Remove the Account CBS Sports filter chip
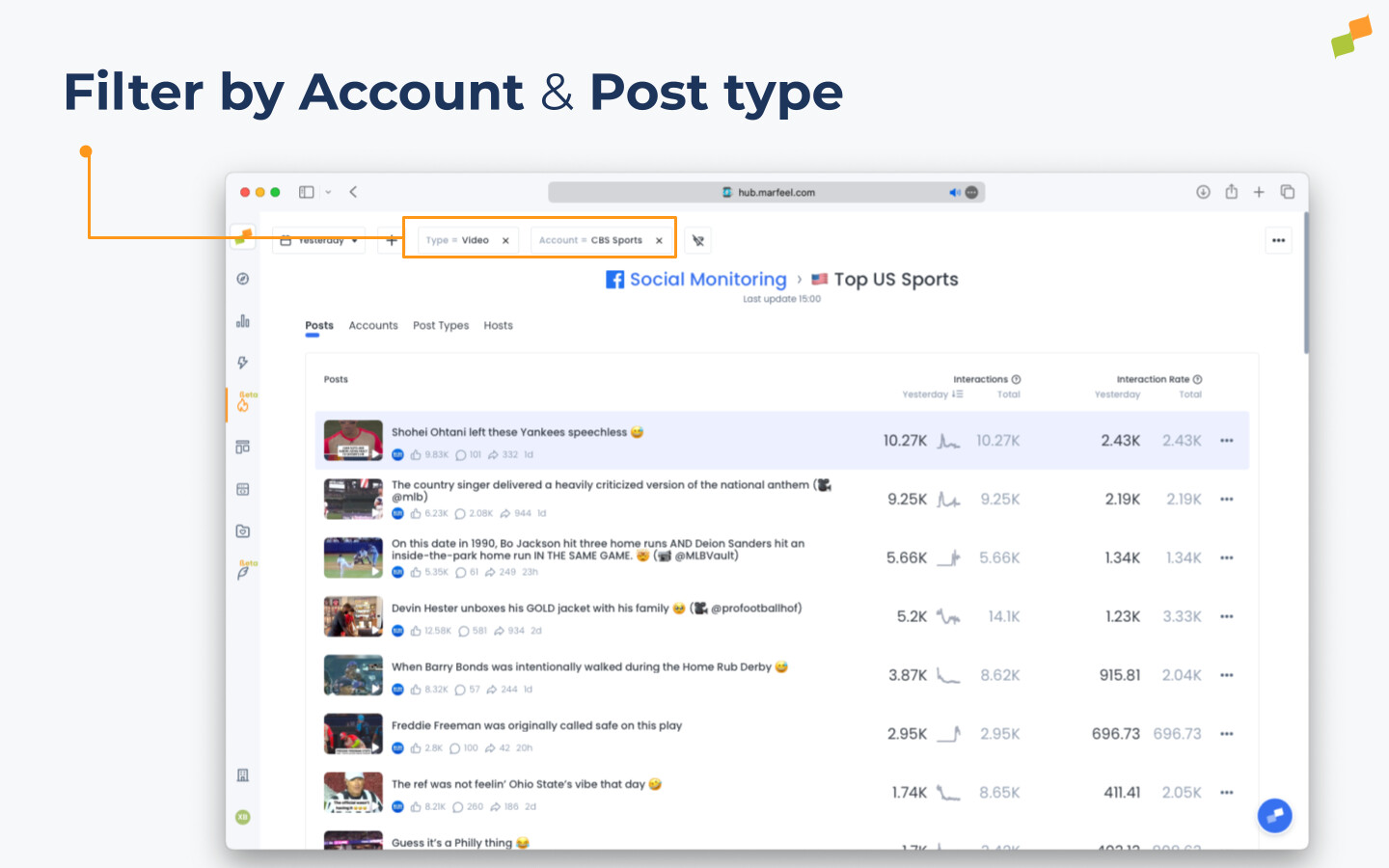Image resolution: width=1389 pixels, height=868 pixels. coord(659,239)
